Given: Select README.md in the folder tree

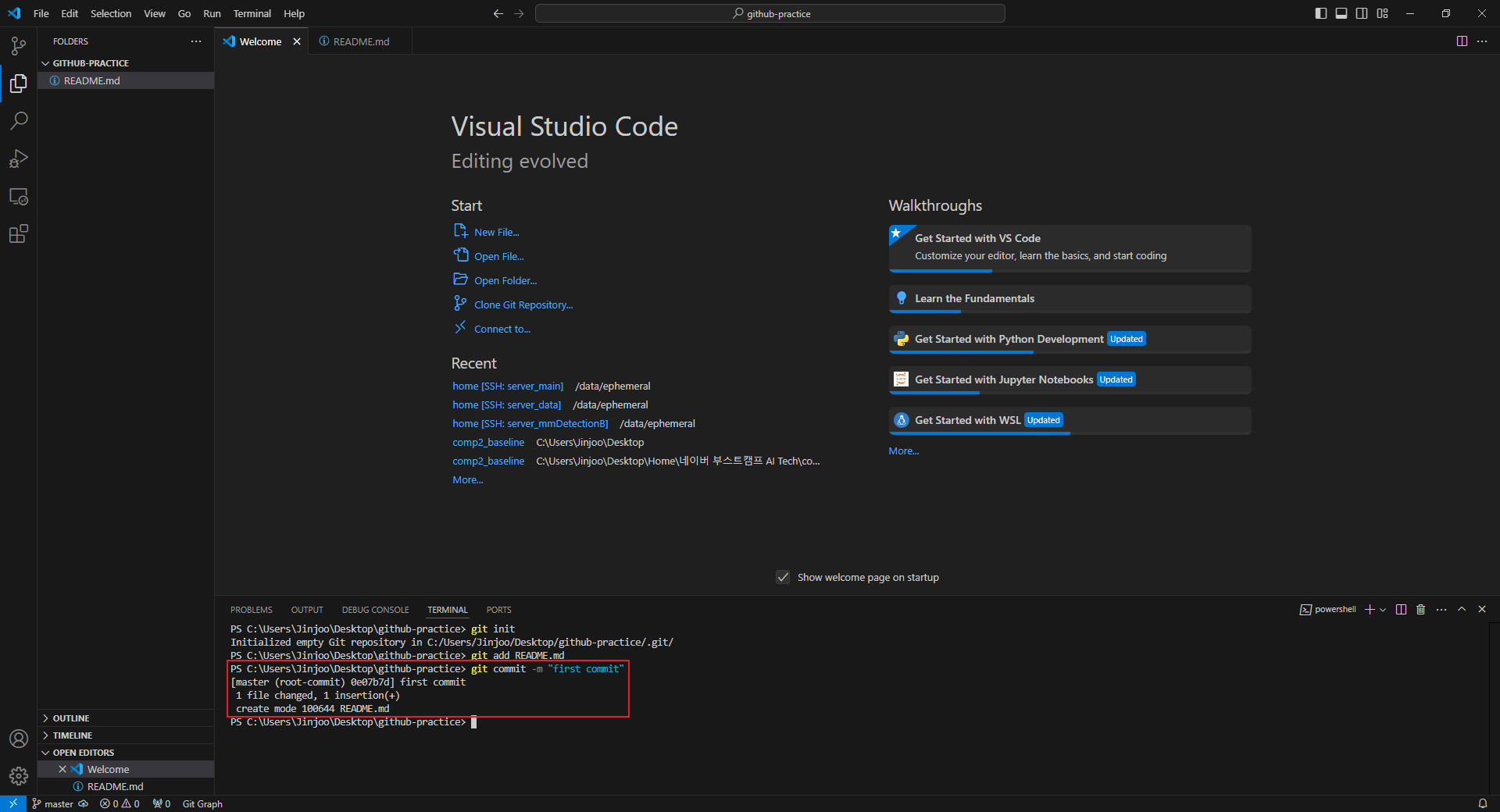Looking at the screenshot, I should (126, 80).
